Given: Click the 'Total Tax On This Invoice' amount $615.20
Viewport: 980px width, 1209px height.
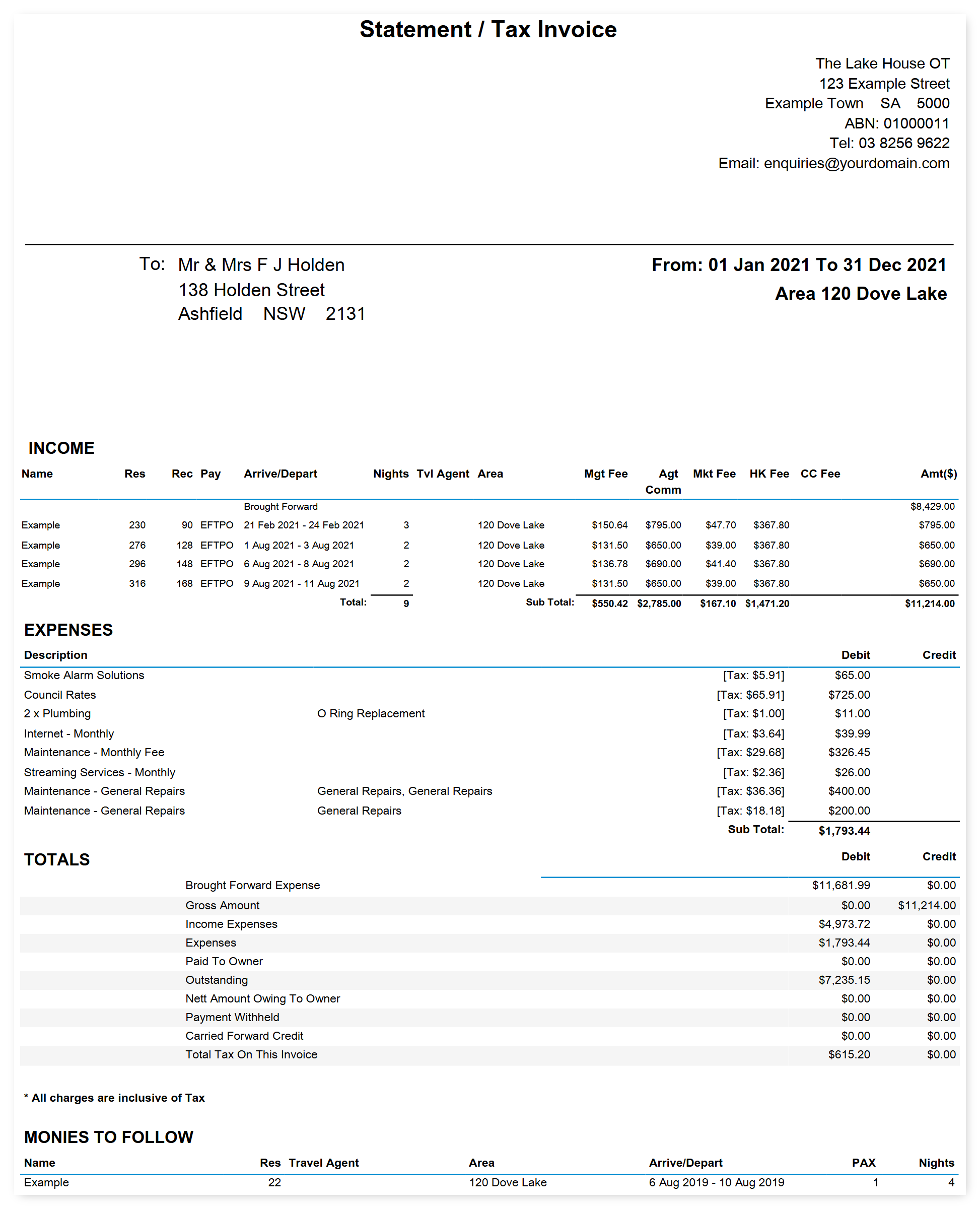Looking at the screenshot, I should (849, 1055).
